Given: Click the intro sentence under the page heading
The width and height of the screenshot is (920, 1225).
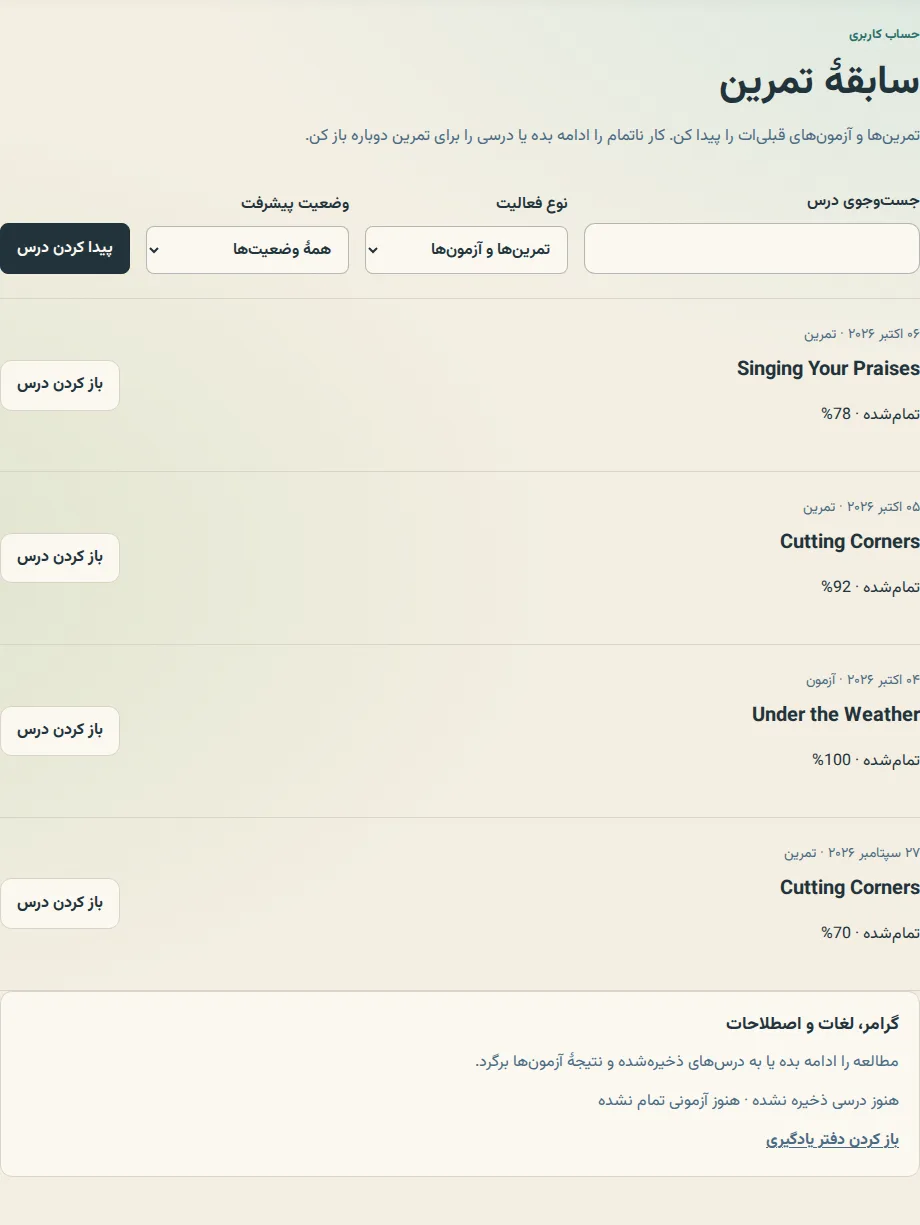Looking at the screenshot, I should coord(612,136).
